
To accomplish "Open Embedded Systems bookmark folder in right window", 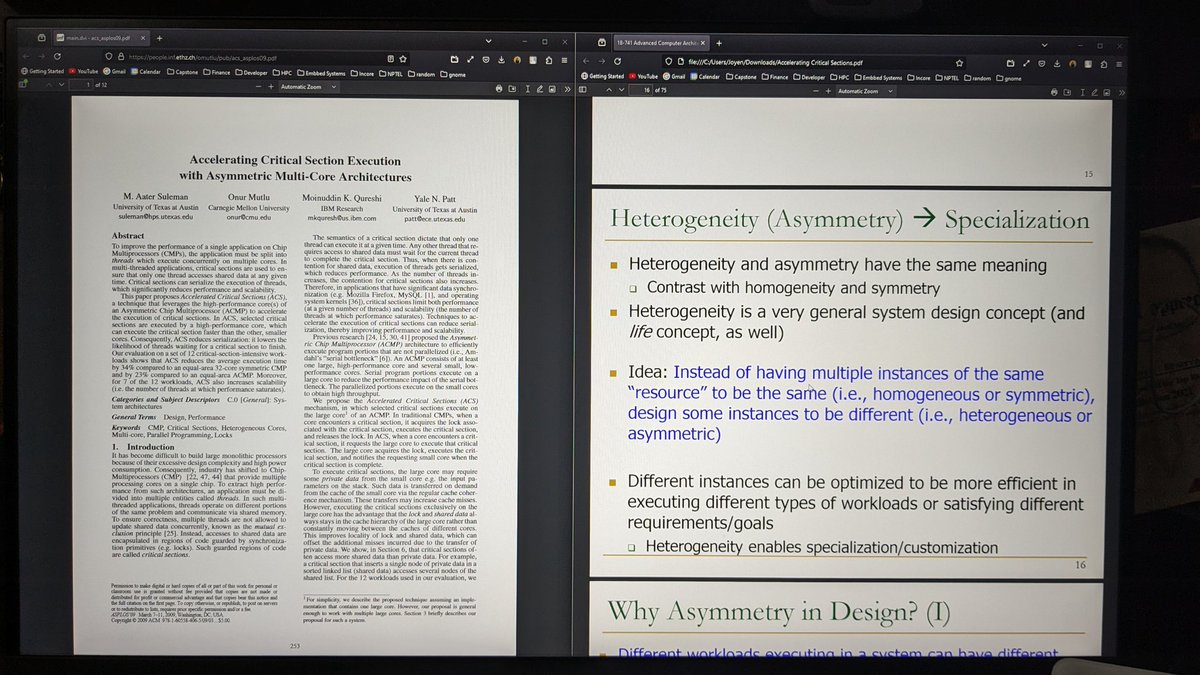I will click(x=878, y=77).
